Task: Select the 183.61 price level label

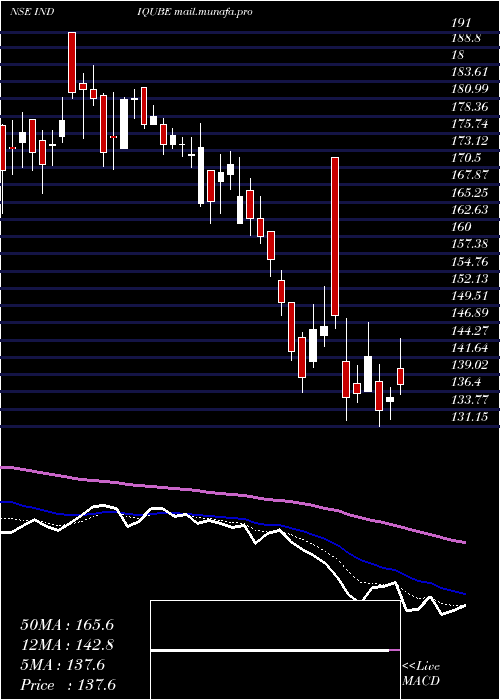Action: [469, 72]
